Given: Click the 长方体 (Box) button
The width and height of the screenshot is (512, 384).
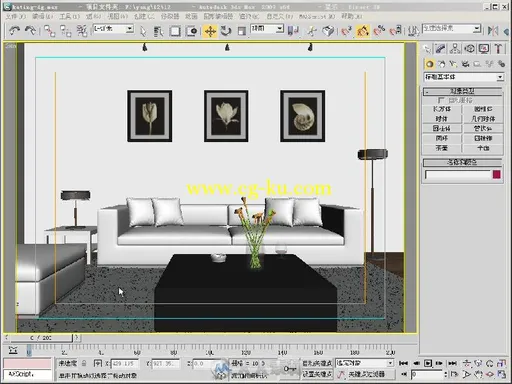Looking at the screenshot, I should 442,109.
